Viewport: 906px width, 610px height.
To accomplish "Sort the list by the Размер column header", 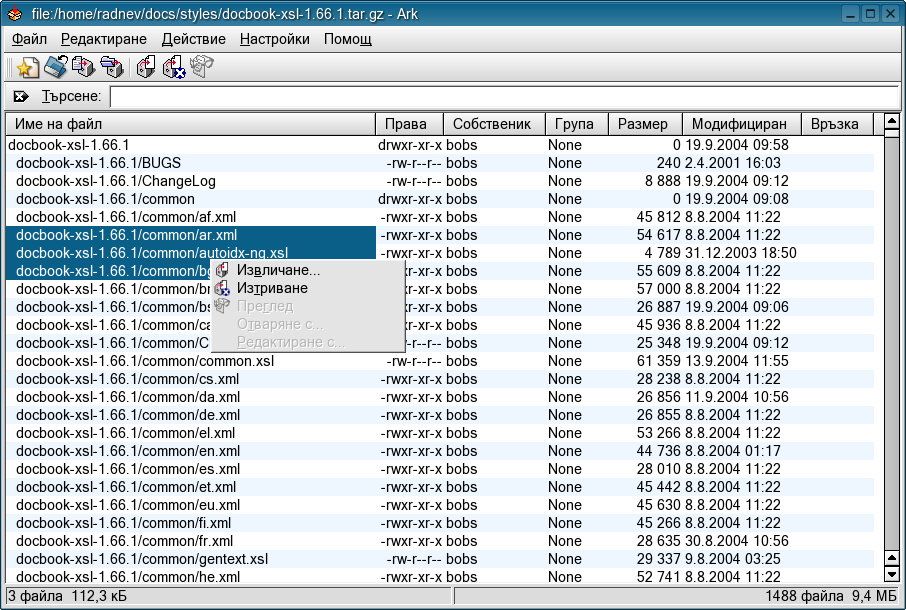I will point(643,124).
